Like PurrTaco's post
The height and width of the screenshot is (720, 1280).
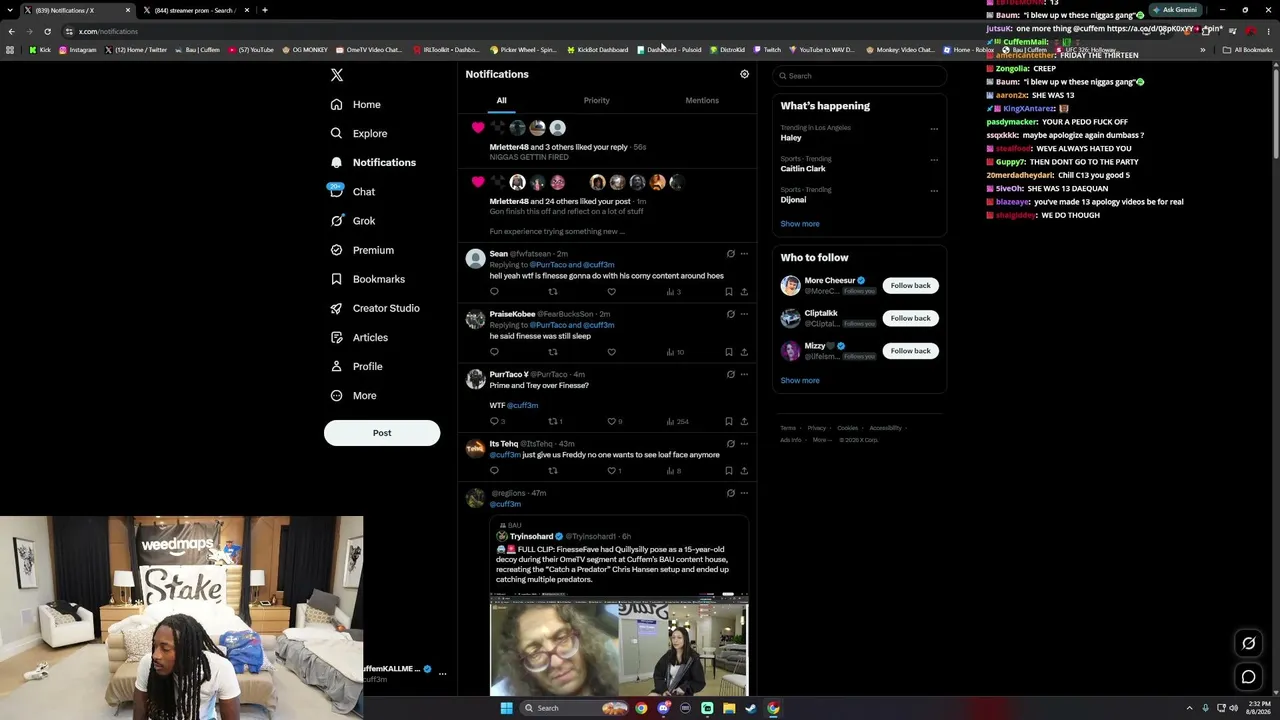tap(614, 421)
